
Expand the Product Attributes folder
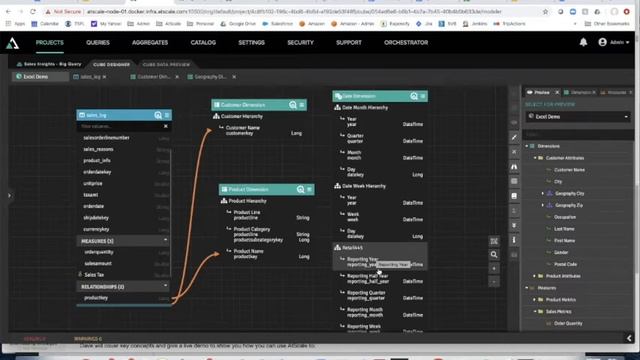point(535,276)
